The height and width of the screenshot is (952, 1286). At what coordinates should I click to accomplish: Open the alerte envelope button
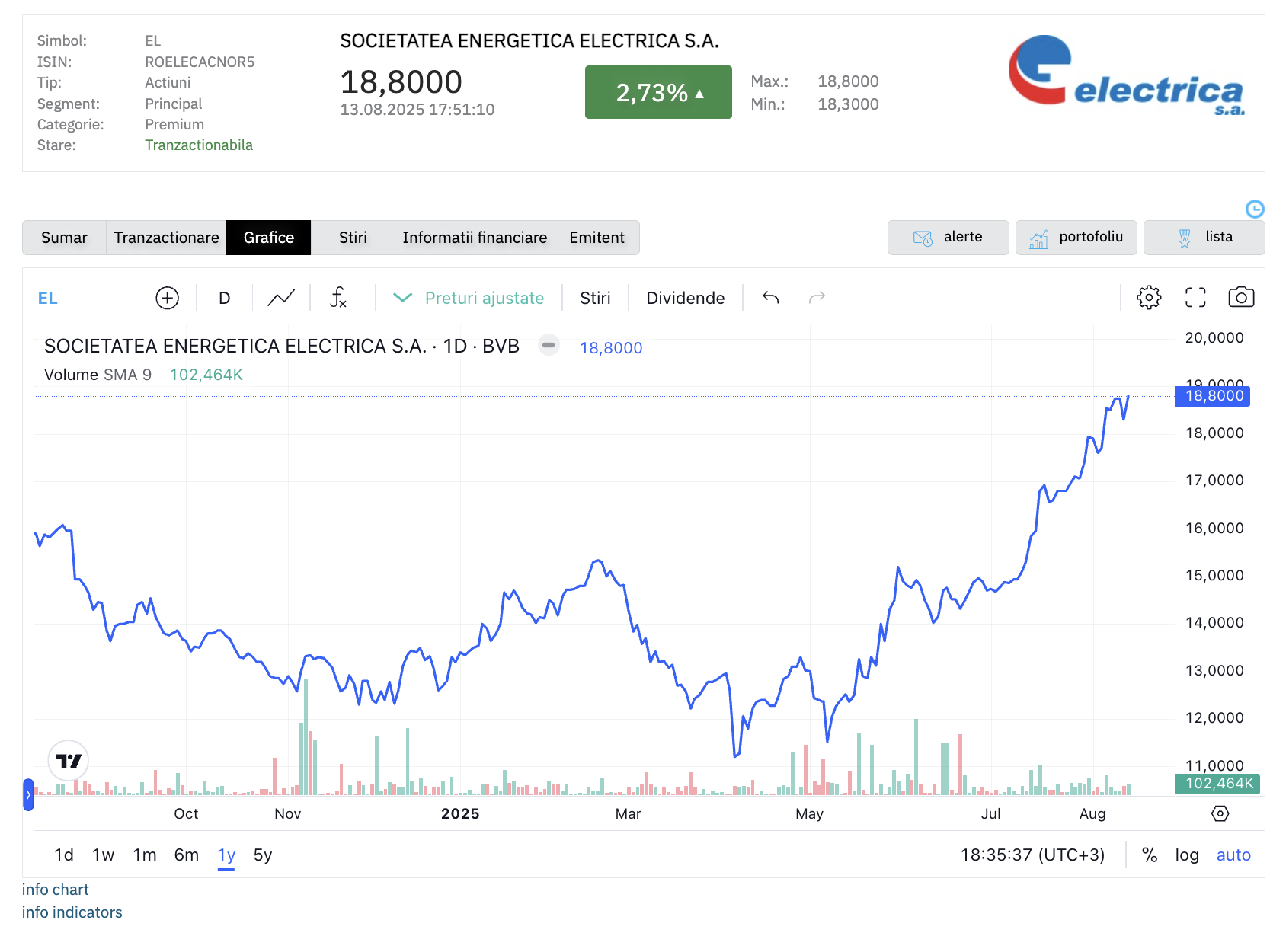[948, 238]
